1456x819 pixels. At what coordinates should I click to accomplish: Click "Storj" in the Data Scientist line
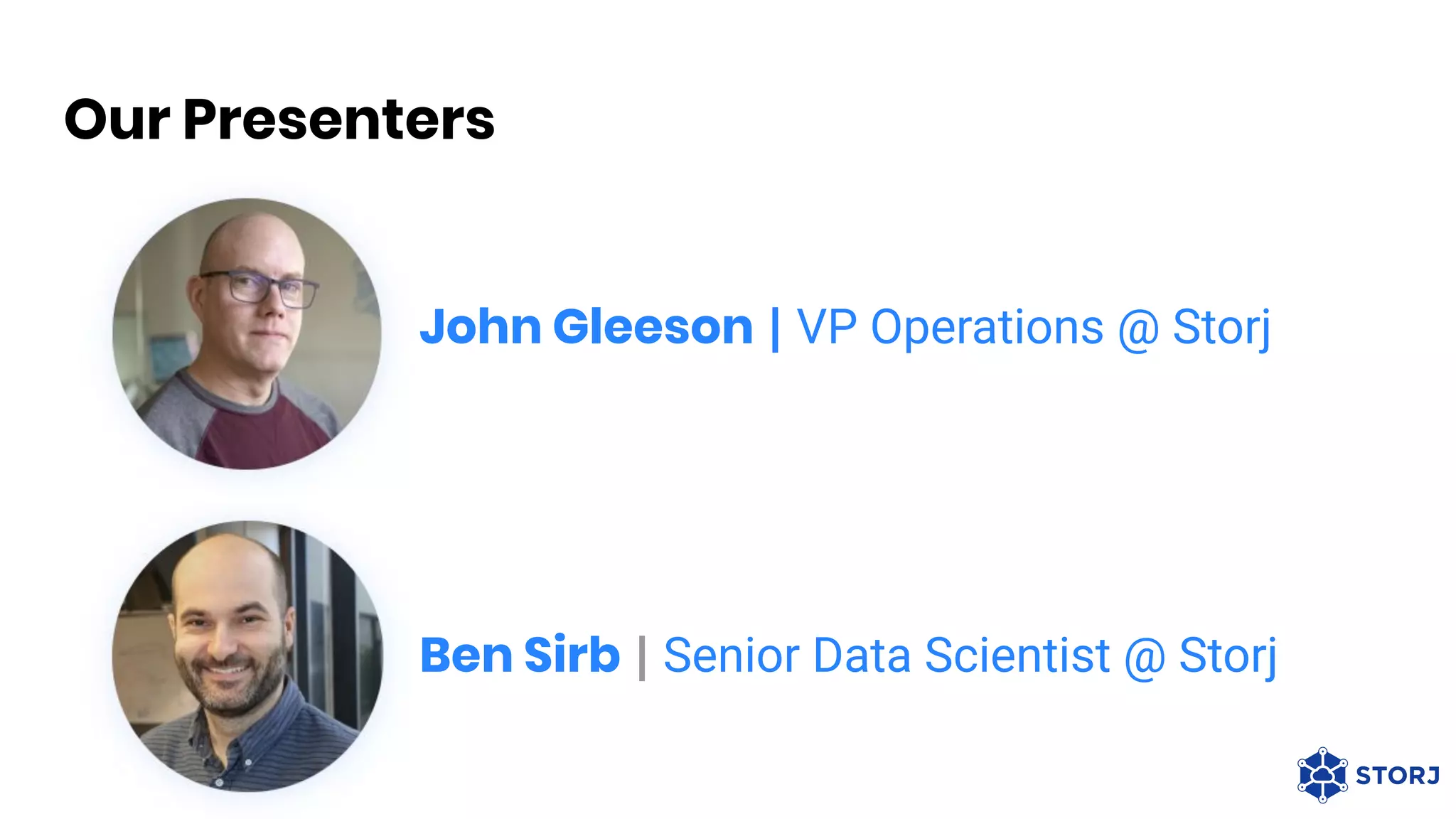[x=1228, y=657]
